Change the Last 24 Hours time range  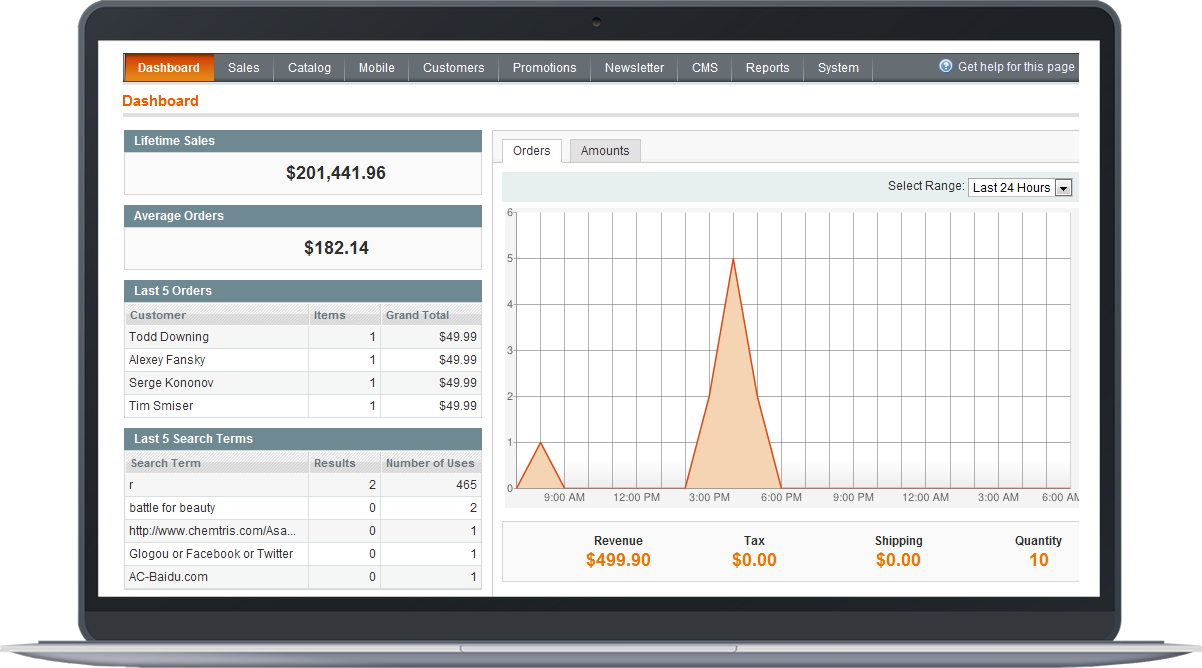1015,187
